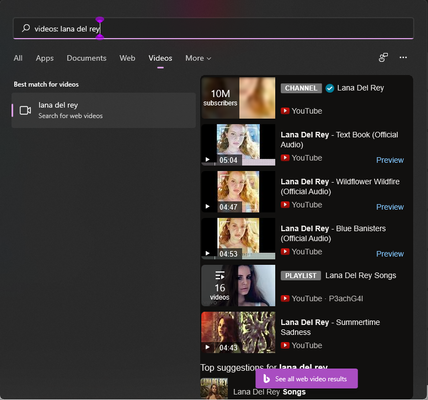Viewport: 428px width, 400px height.
Task: Open the Summertime Sadness video thumbnail
Action: (238, 333)
